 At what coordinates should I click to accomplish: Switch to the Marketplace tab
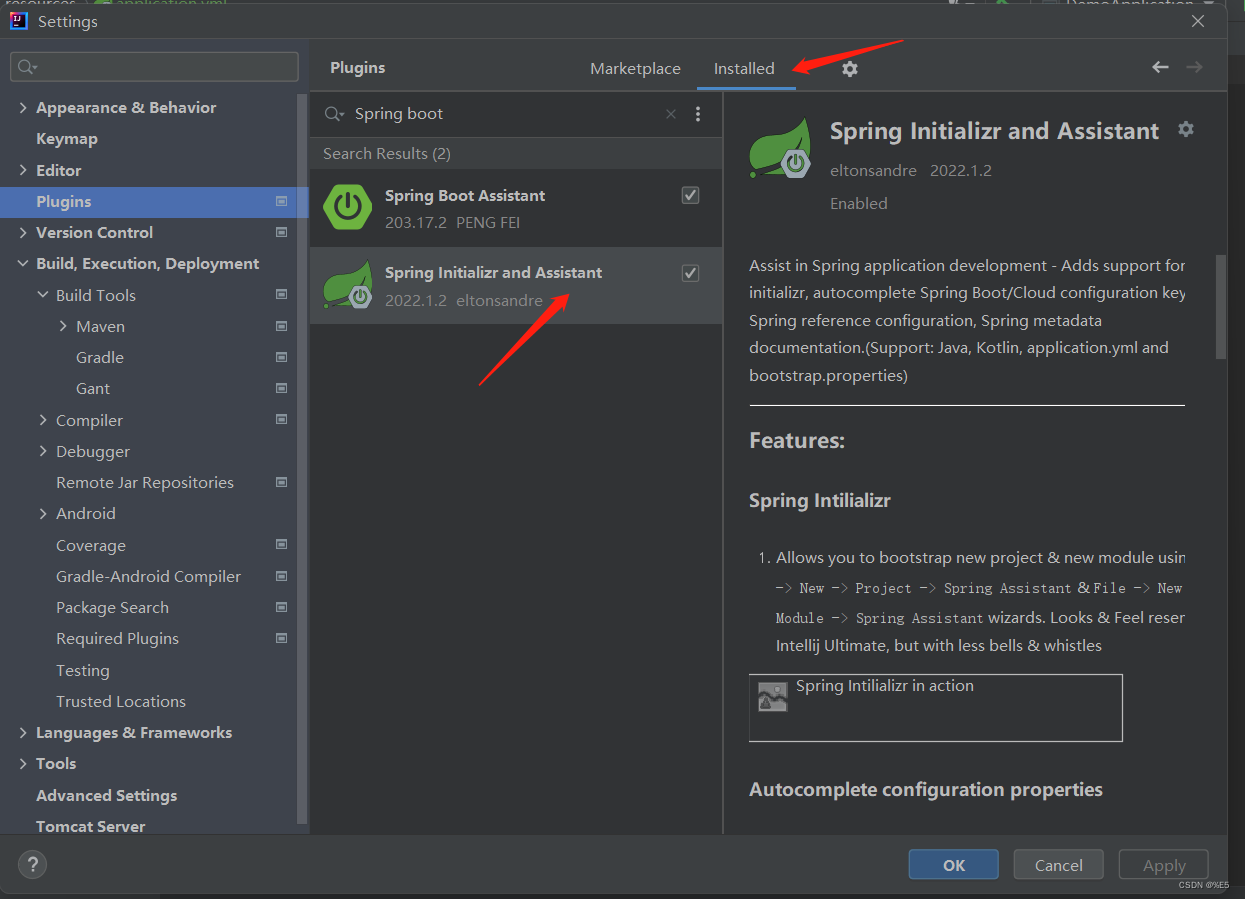635,68
